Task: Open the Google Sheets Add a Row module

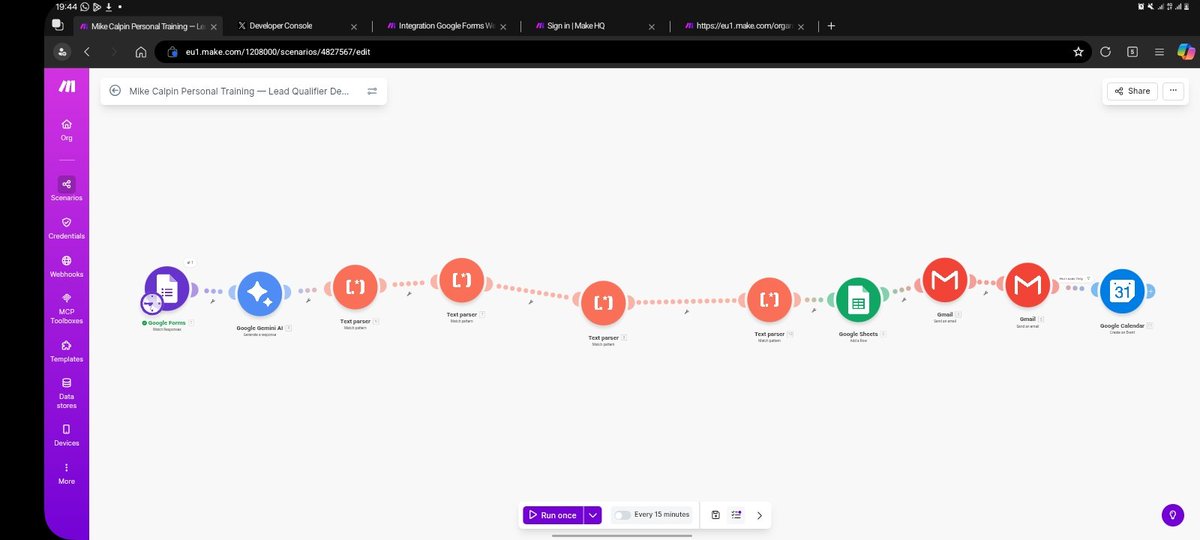Action: (858, 299)
